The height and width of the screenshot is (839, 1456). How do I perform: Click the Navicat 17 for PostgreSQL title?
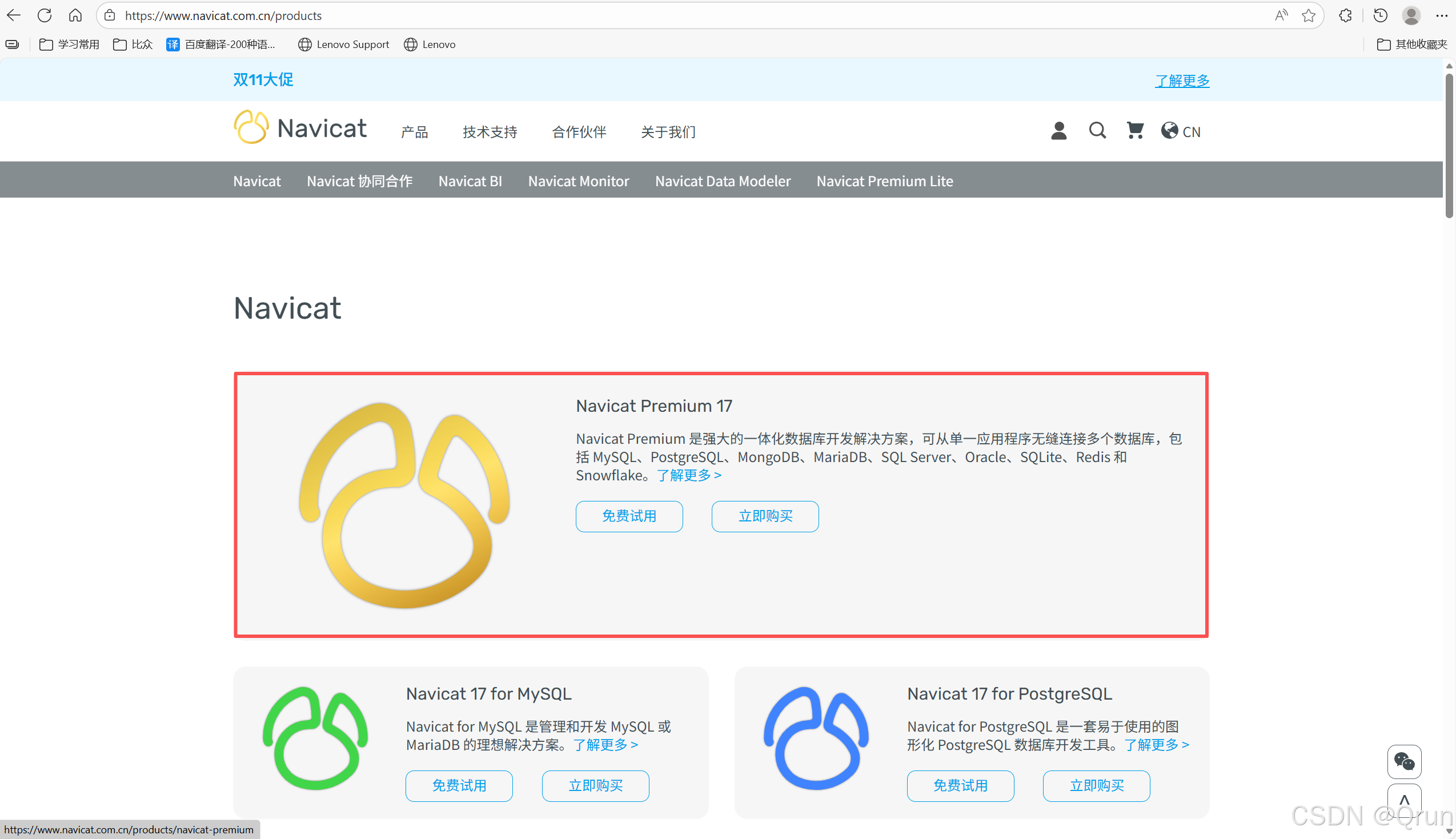1009,694
